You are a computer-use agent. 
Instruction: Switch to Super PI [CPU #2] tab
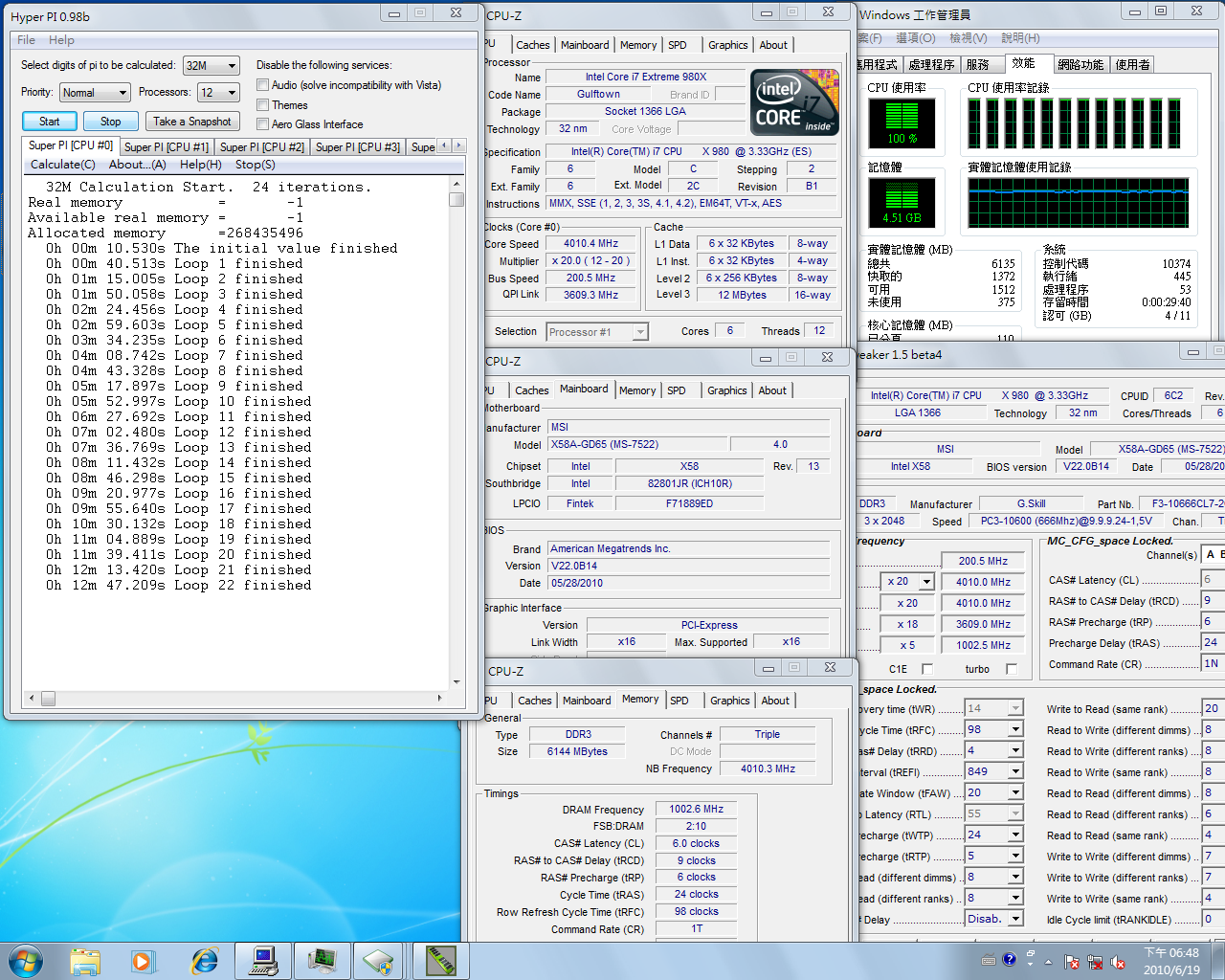coord(262,147)
